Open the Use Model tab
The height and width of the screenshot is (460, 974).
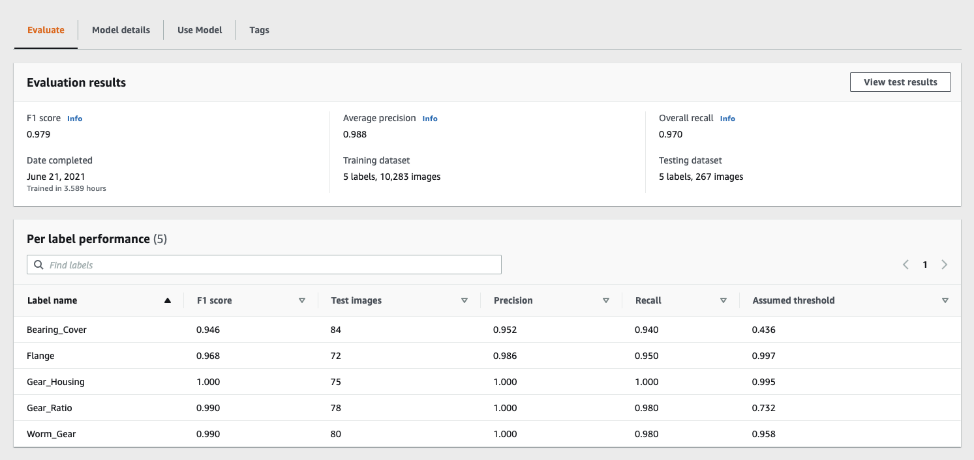click(199, 30)
